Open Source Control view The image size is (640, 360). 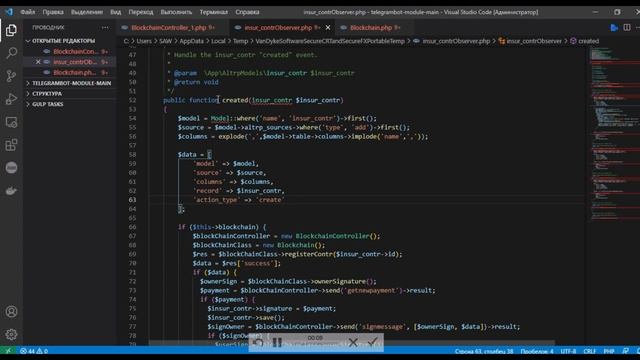click(11, 76)
